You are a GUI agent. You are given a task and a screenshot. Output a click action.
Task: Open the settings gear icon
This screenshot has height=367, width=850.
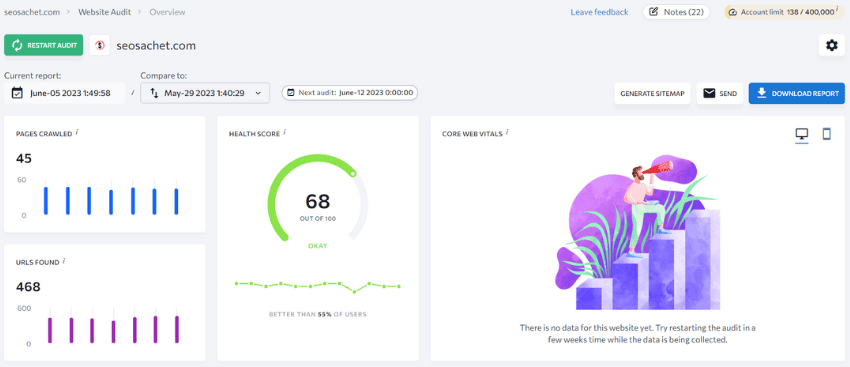831,46
